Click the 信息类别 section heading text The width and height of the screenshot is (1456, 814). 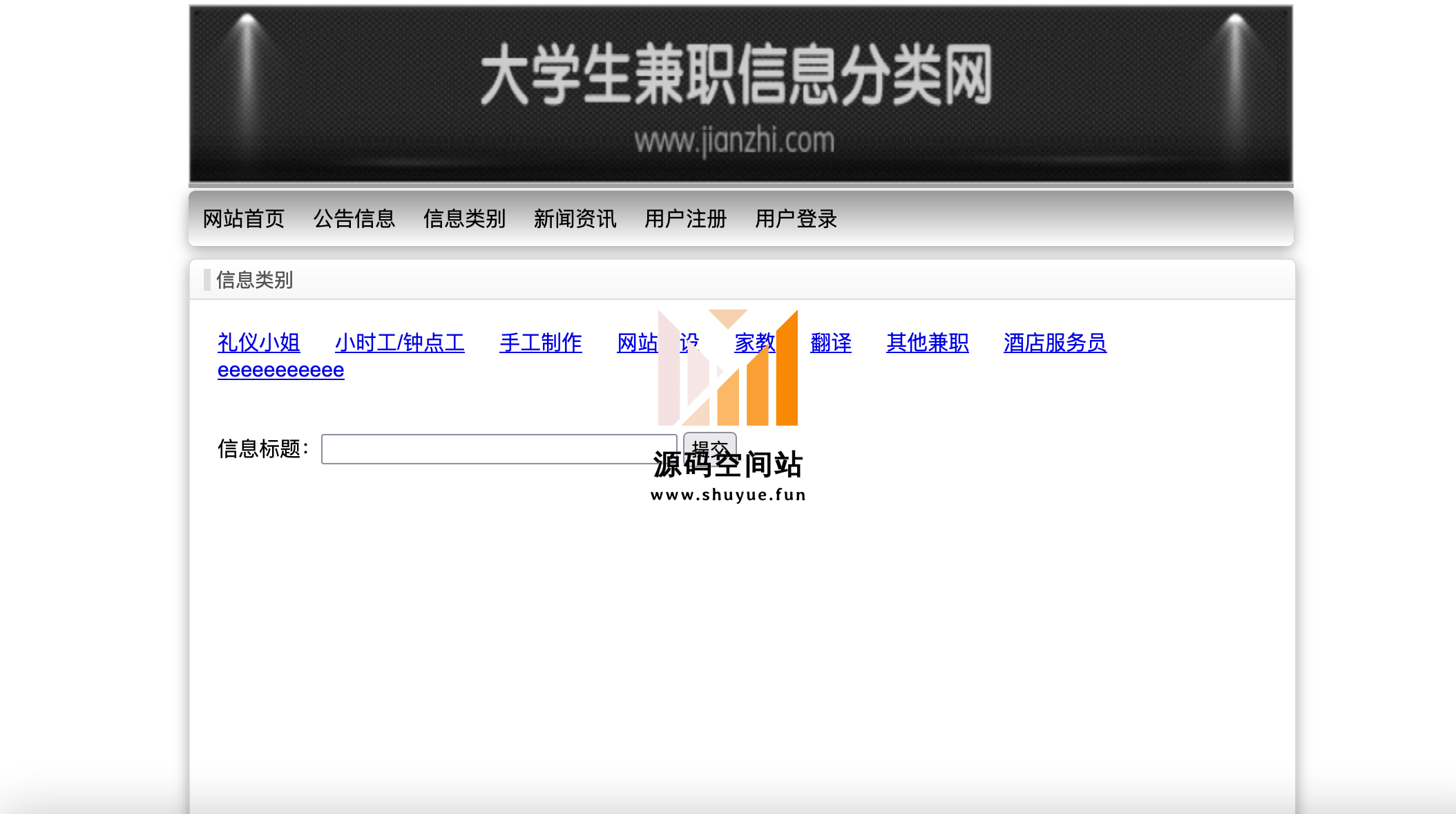tap(255, 280)
